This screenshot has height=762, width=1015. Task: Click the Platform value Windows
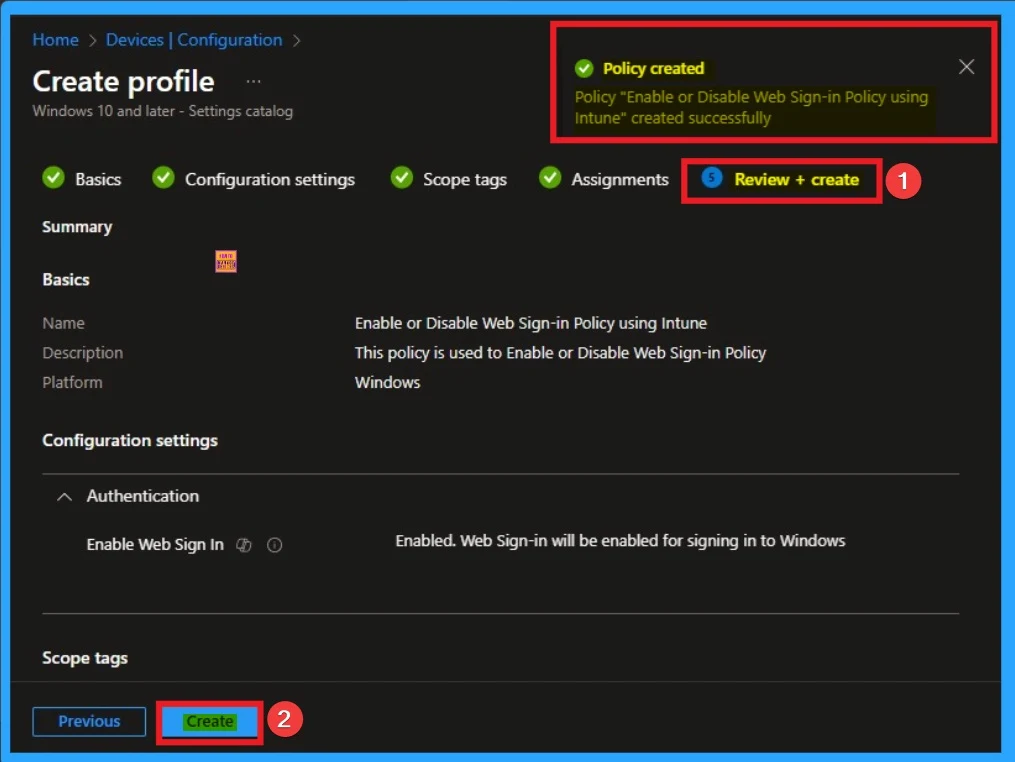387,383
